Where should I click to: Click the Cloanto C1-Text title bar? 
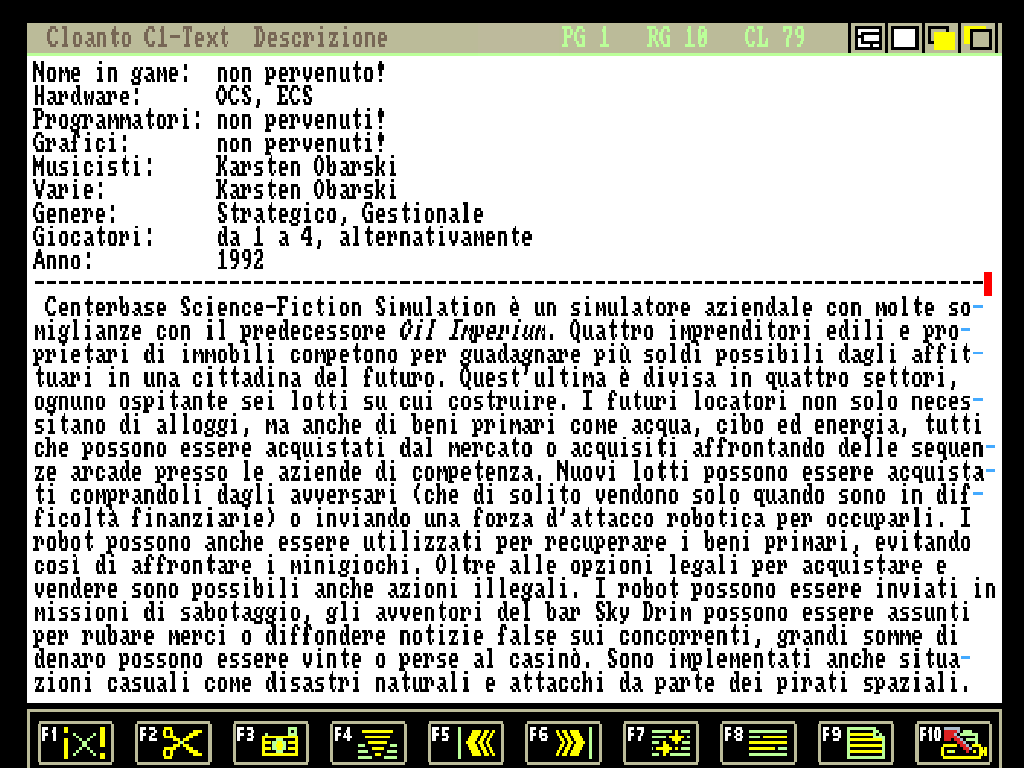click(137, 38)
